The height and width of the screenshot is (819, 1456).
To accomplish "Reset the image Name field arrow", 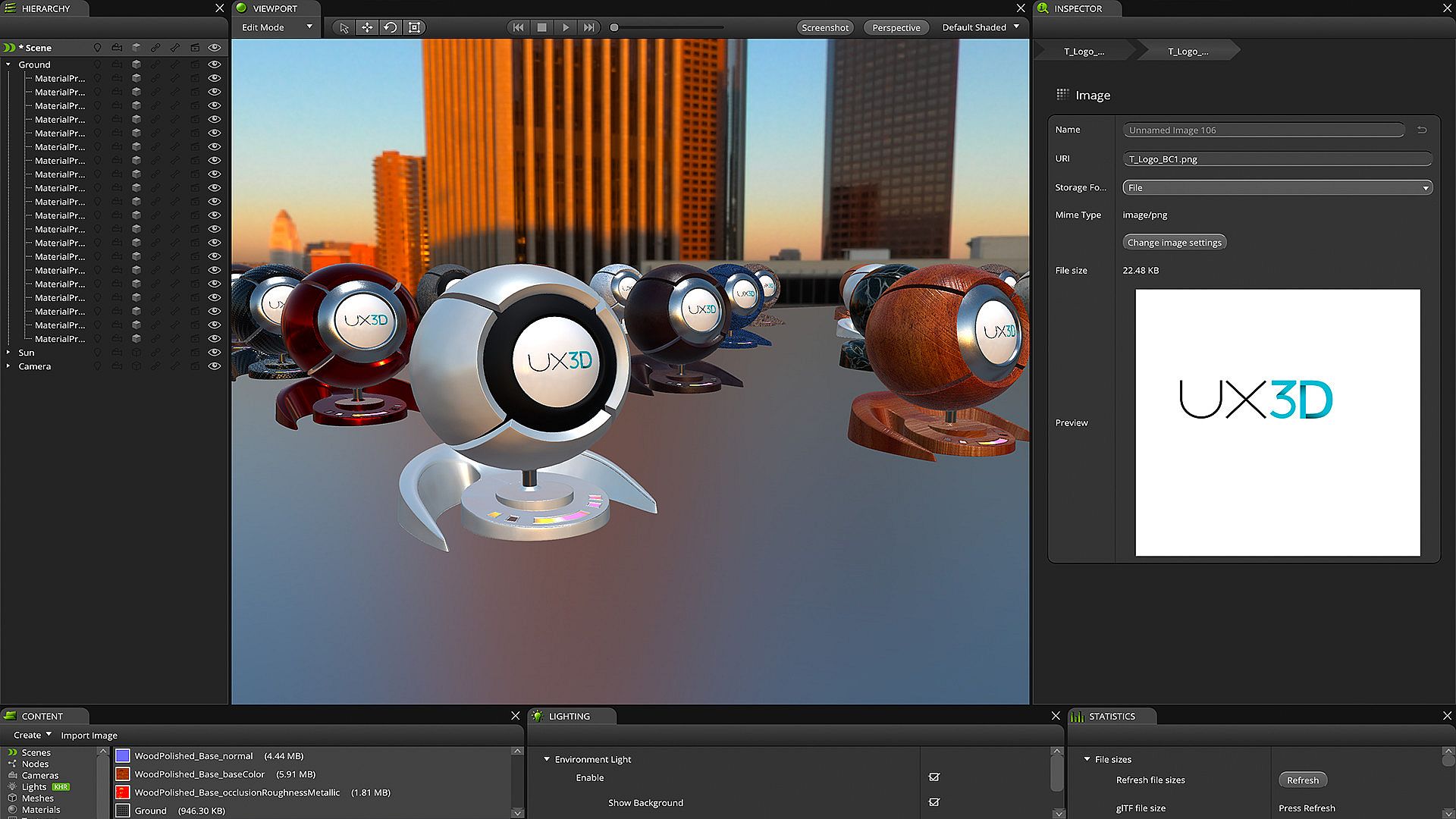I will pyautogui.click(x=1422, y=130).
